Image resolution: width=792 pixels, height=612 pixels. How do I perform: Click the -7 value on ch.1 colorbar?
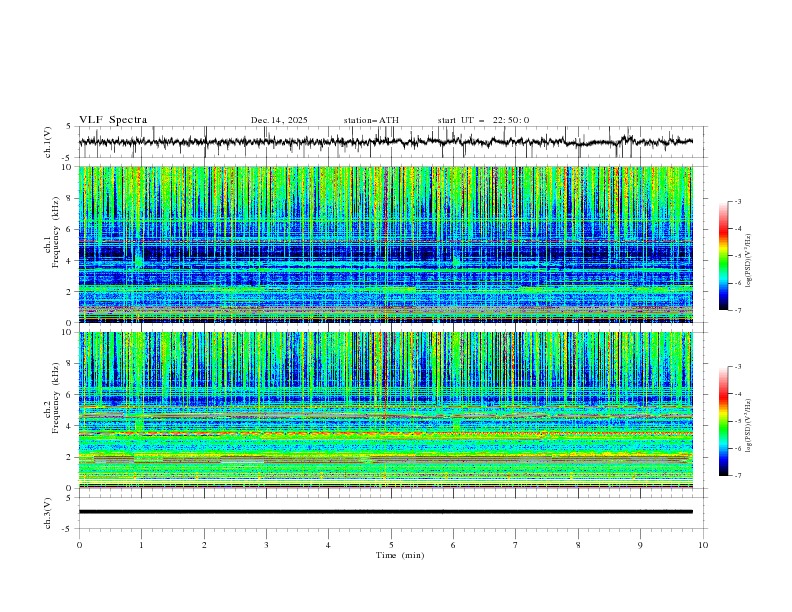coord(738,310)
